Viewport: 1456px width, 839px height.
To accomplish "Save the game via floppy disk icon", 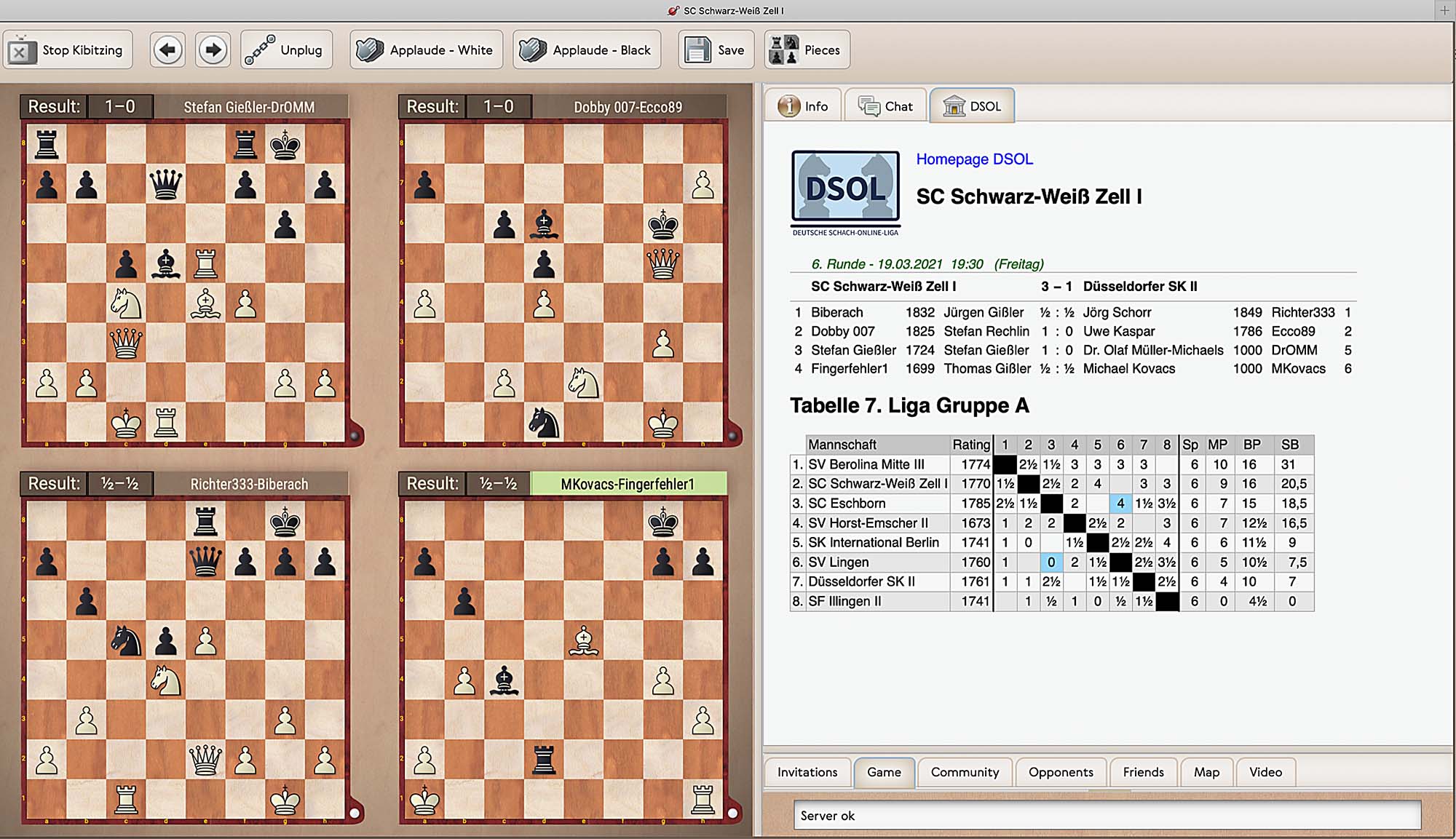I will (716, 50).
